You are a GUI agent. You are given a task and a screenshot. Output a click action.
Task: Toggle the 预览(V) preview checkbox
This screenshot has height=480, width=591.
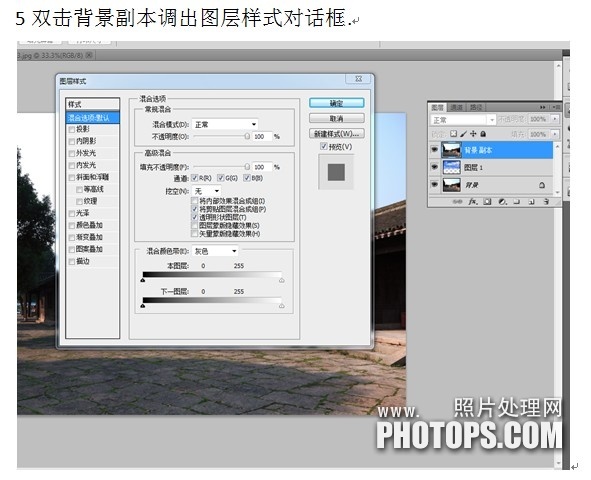[x=323, y=146]
